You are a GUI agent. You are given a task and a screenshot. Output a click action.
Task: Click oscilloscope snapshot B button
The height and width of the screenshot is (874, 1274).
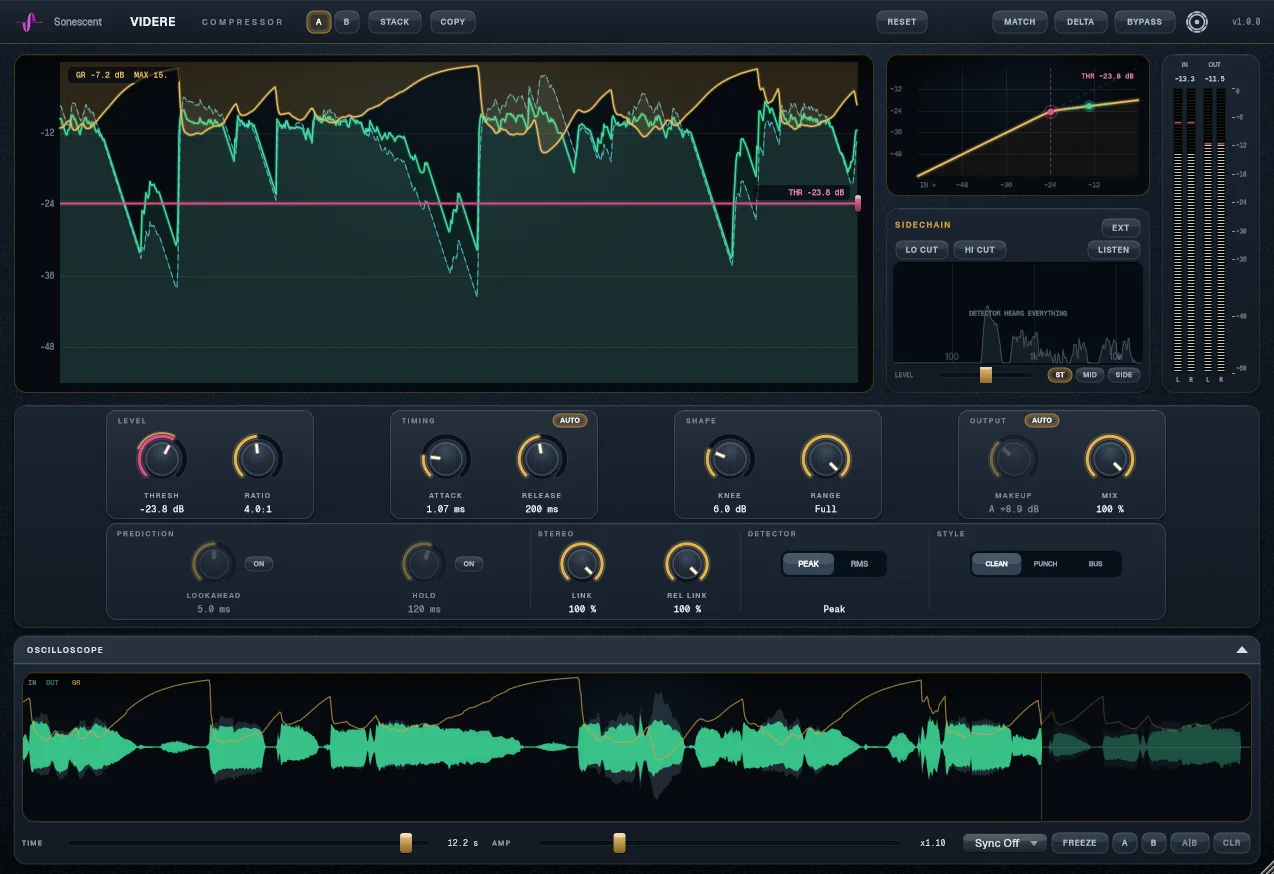coord(1153,843)
